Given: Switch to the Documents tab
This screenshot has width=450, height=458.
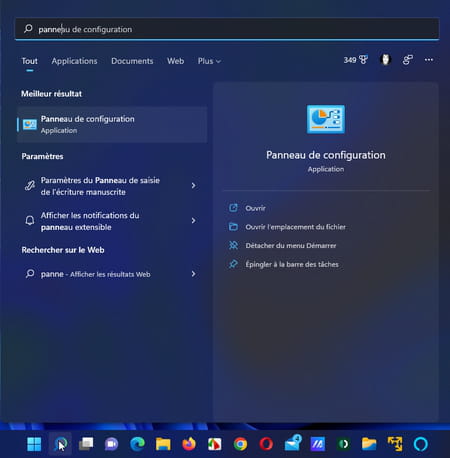Looking at the screenshot, I should click(x=132, y=61).
